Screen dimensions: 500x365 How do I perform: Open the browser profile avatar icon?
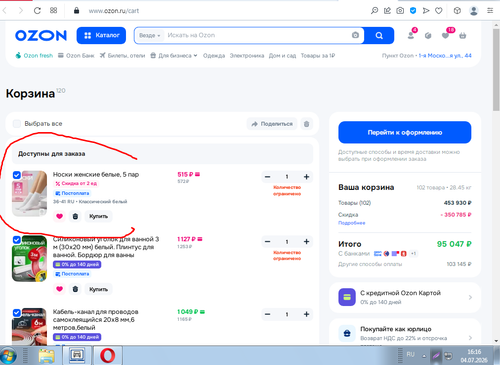tap(474, 11)
